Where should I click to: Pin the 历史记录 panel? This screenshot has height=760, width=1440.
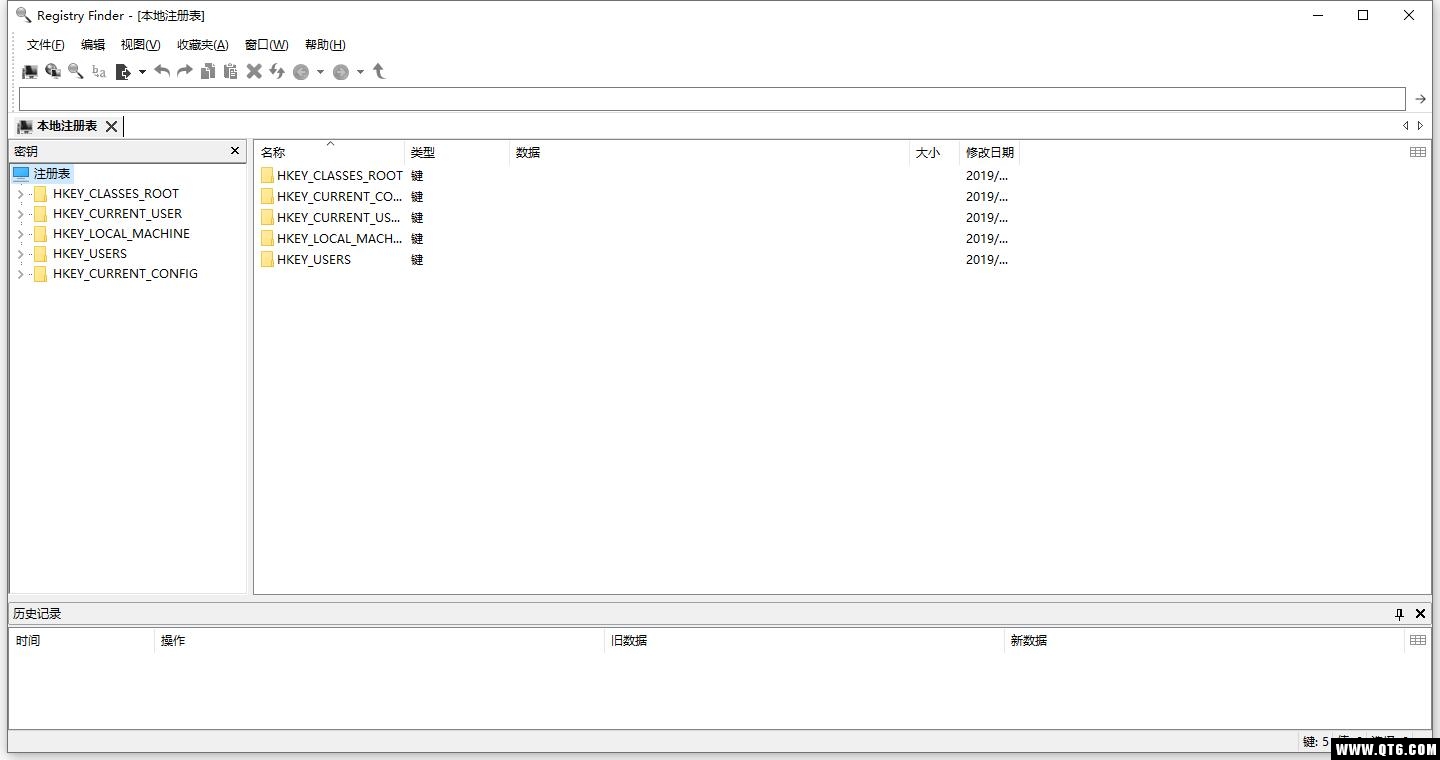pyautogui.click(x=1399, y=614)
